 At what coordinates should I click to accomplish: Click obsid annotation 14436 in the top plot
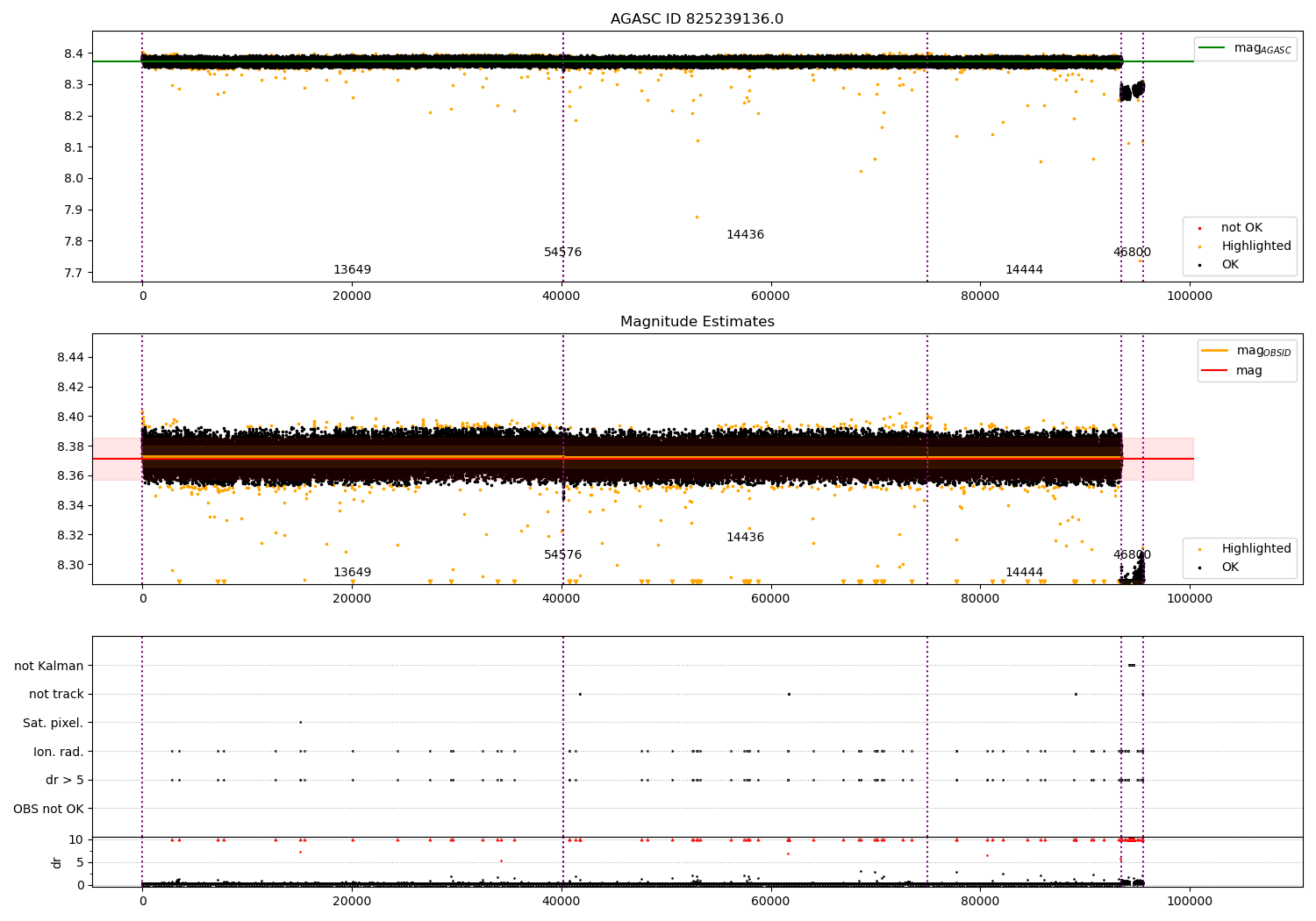(745, 235)
